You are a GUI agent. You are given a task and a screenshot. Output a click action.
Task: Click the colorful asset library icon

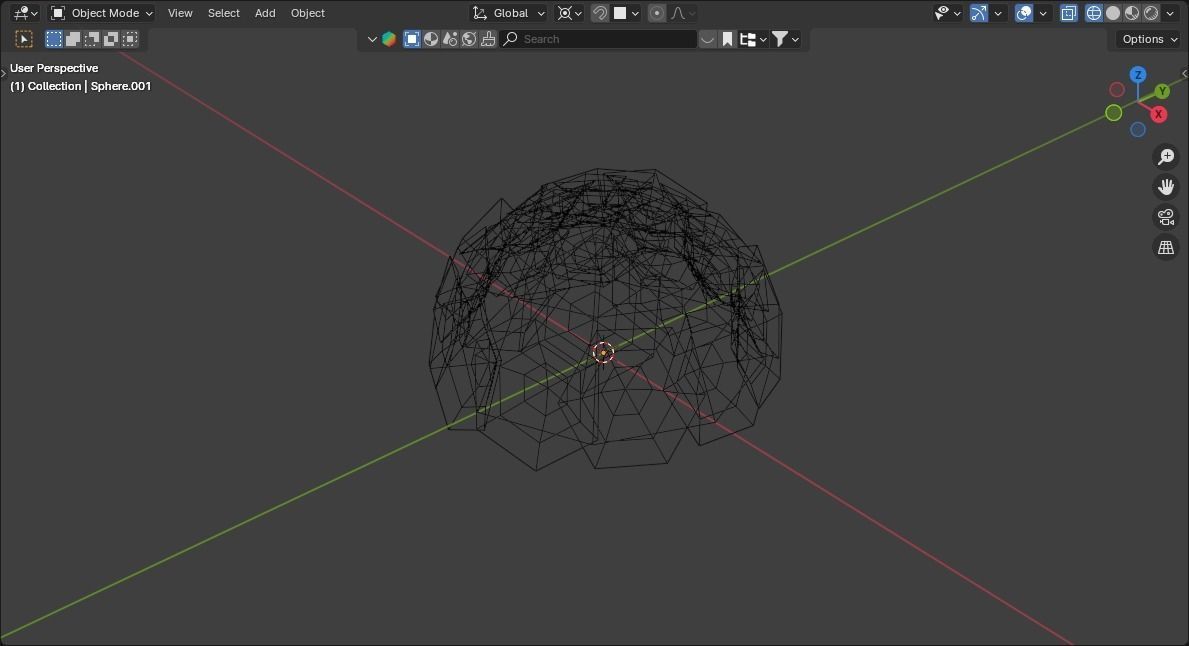(389, 39)
